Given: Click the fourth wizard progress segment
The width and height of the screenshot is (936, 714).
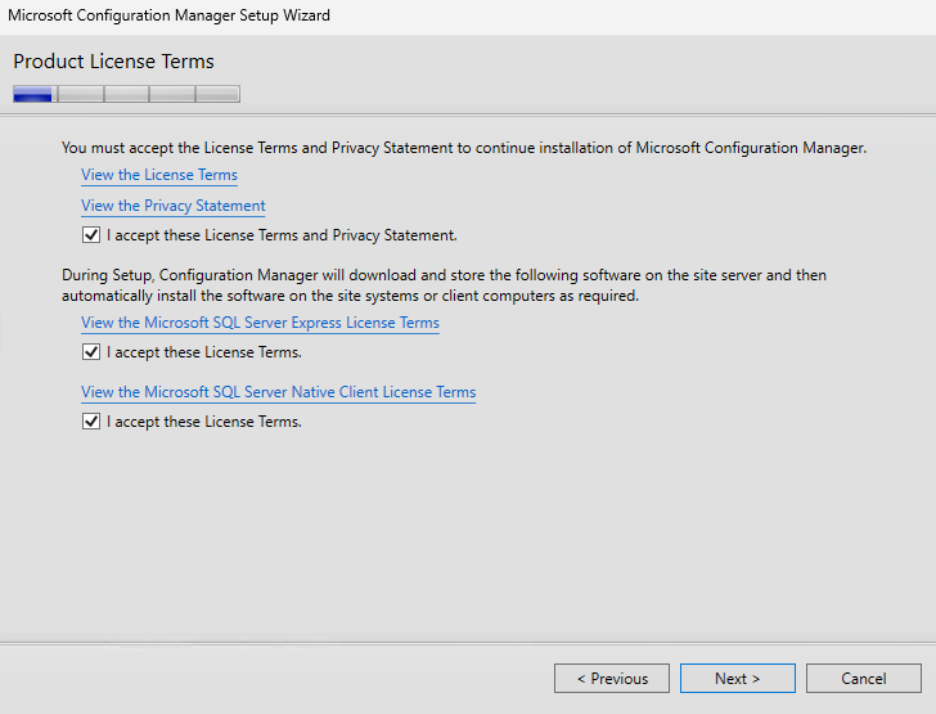Looking at the screenshot, I should (171, 93).
